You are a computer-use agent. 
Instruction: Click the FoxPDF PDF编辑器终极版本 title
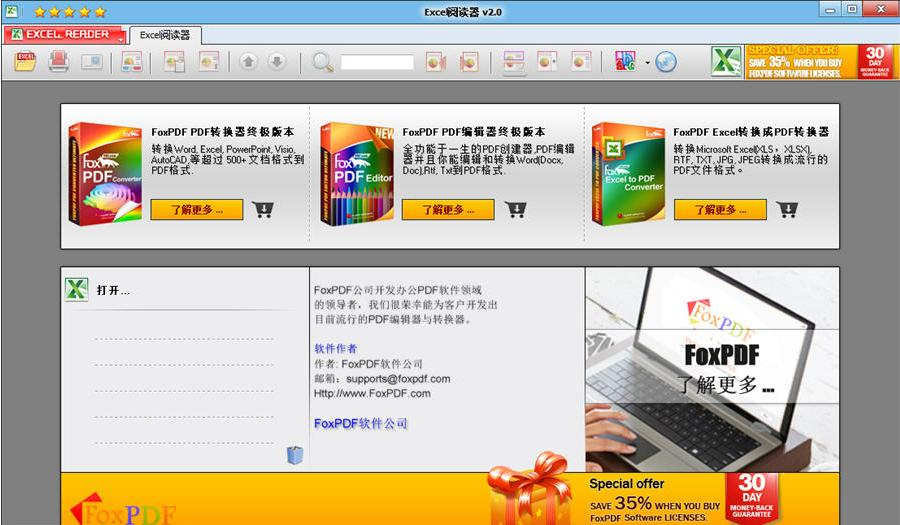coord(474,132)
